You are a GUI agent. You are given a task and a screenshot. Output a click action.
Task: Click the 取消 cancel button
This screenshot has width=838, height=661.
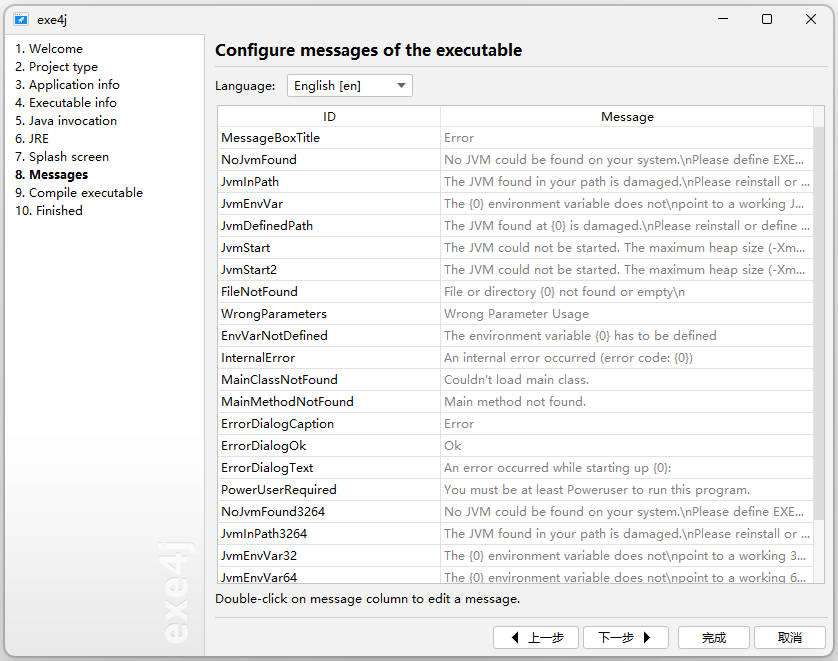pos(790,637)
